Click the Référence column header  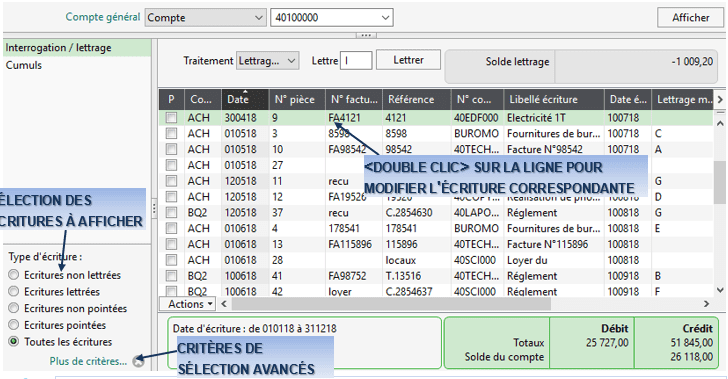416,99
